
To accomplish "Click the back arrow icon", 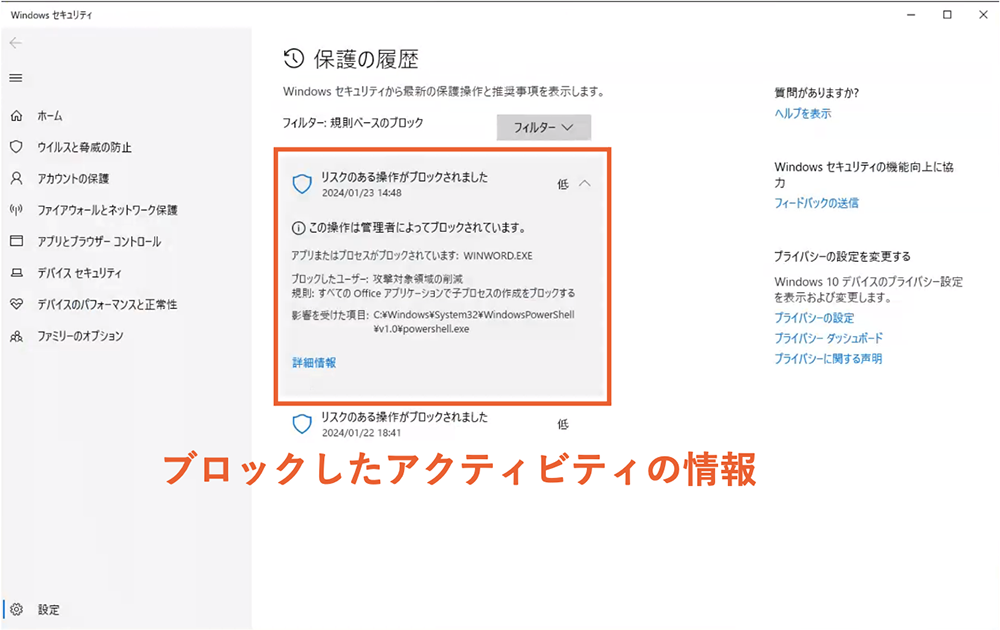I will [16, 43].
